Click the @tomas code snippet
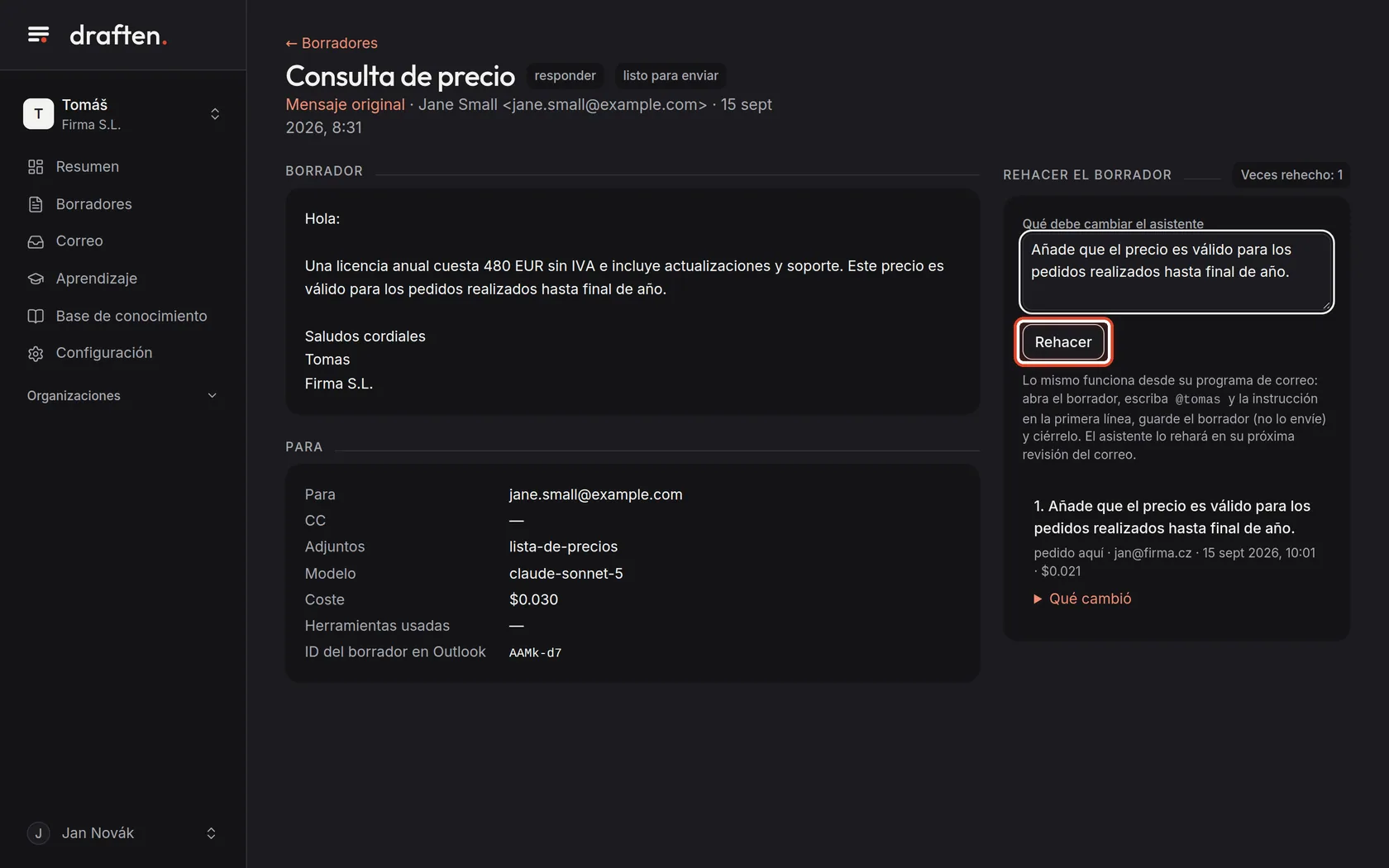Viewport: 1389px width, 868px height. coord(1197,400)
